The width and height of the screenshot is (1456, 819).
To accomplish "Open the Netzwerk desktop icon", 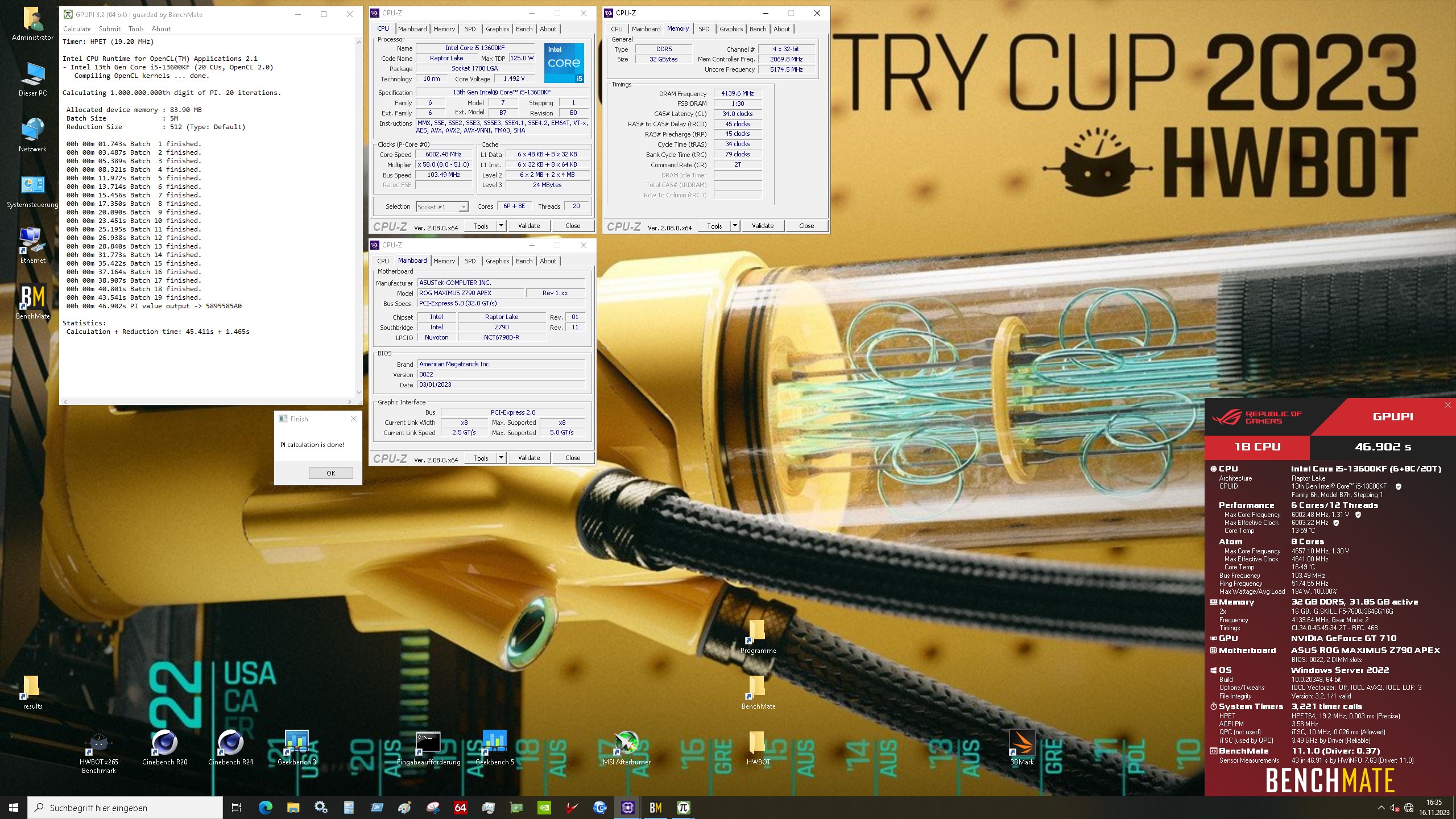I will (x=32, y=135).
